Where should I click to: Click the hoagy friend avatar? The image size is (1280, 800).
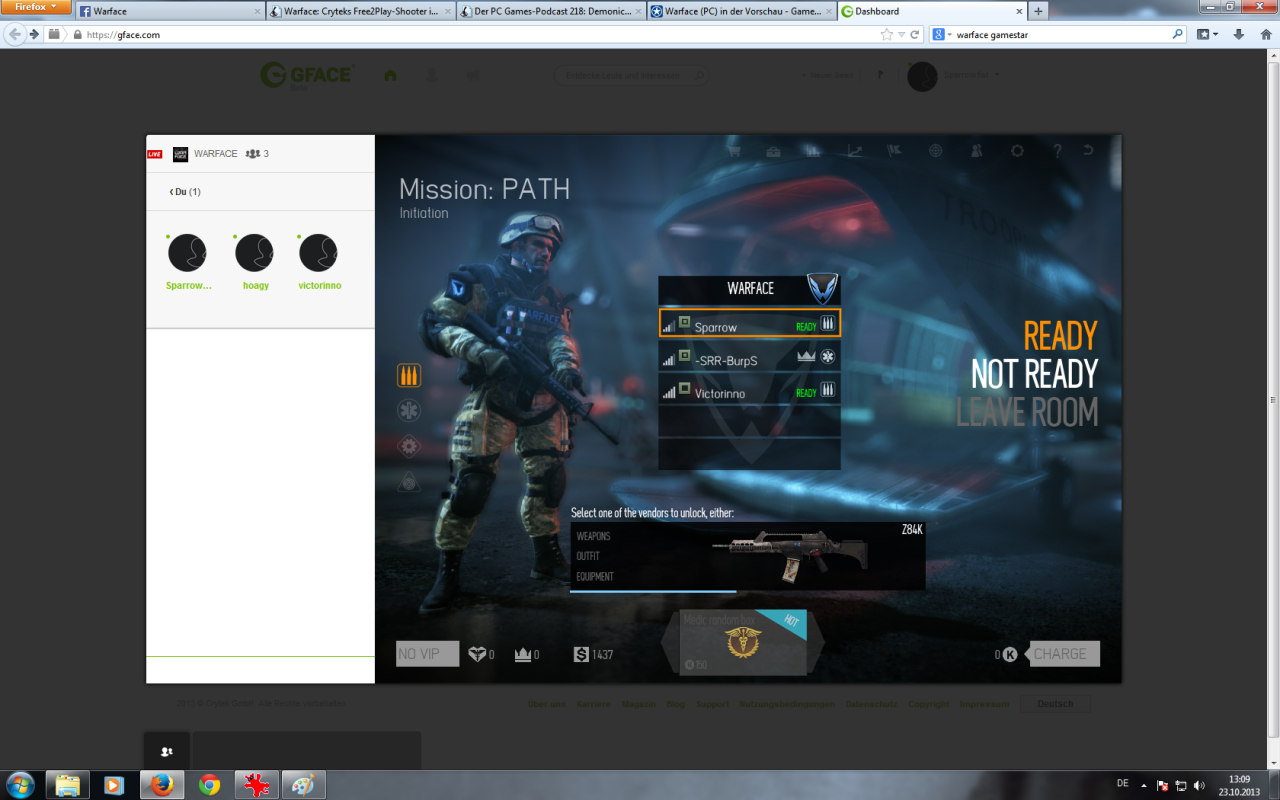(254, 253)
